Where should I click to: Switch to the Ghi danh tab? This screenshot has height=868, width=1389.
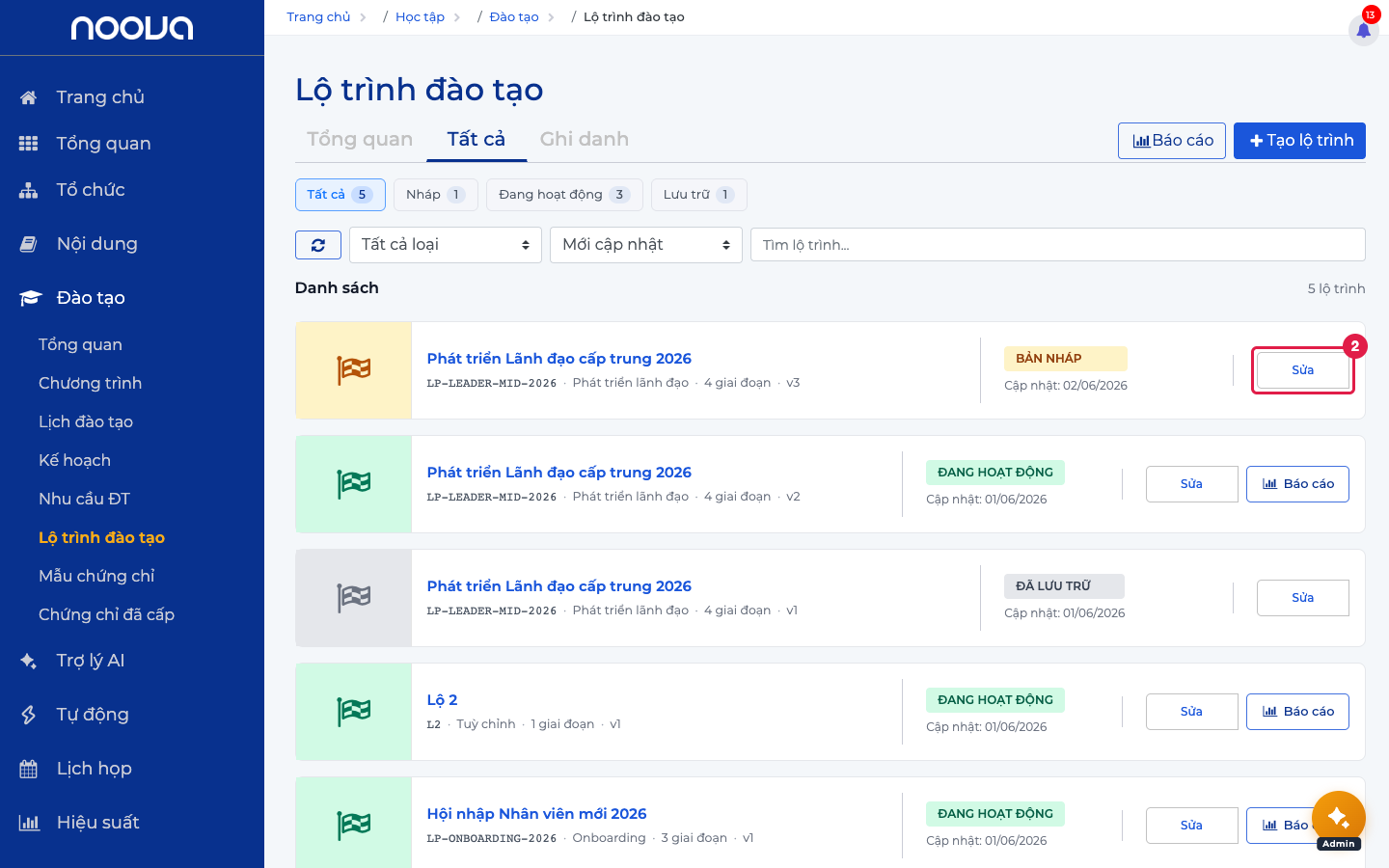point(584,139)
